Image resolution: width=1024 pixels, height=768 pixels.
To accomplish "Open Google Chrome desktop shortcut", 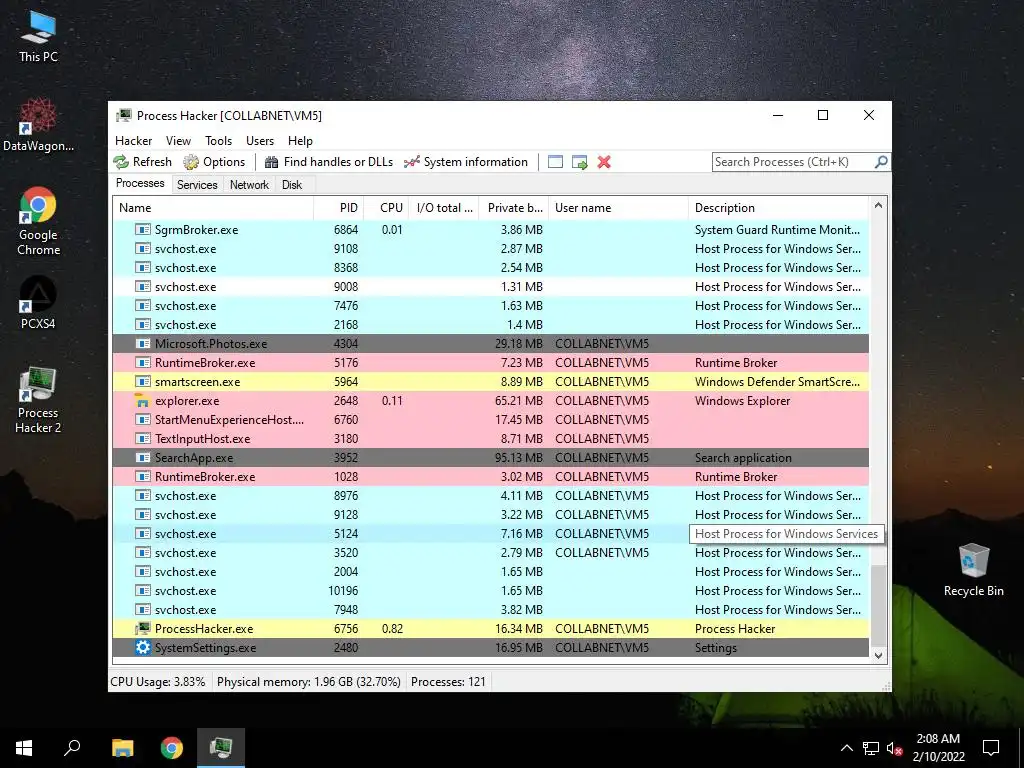I will point(38,221).
